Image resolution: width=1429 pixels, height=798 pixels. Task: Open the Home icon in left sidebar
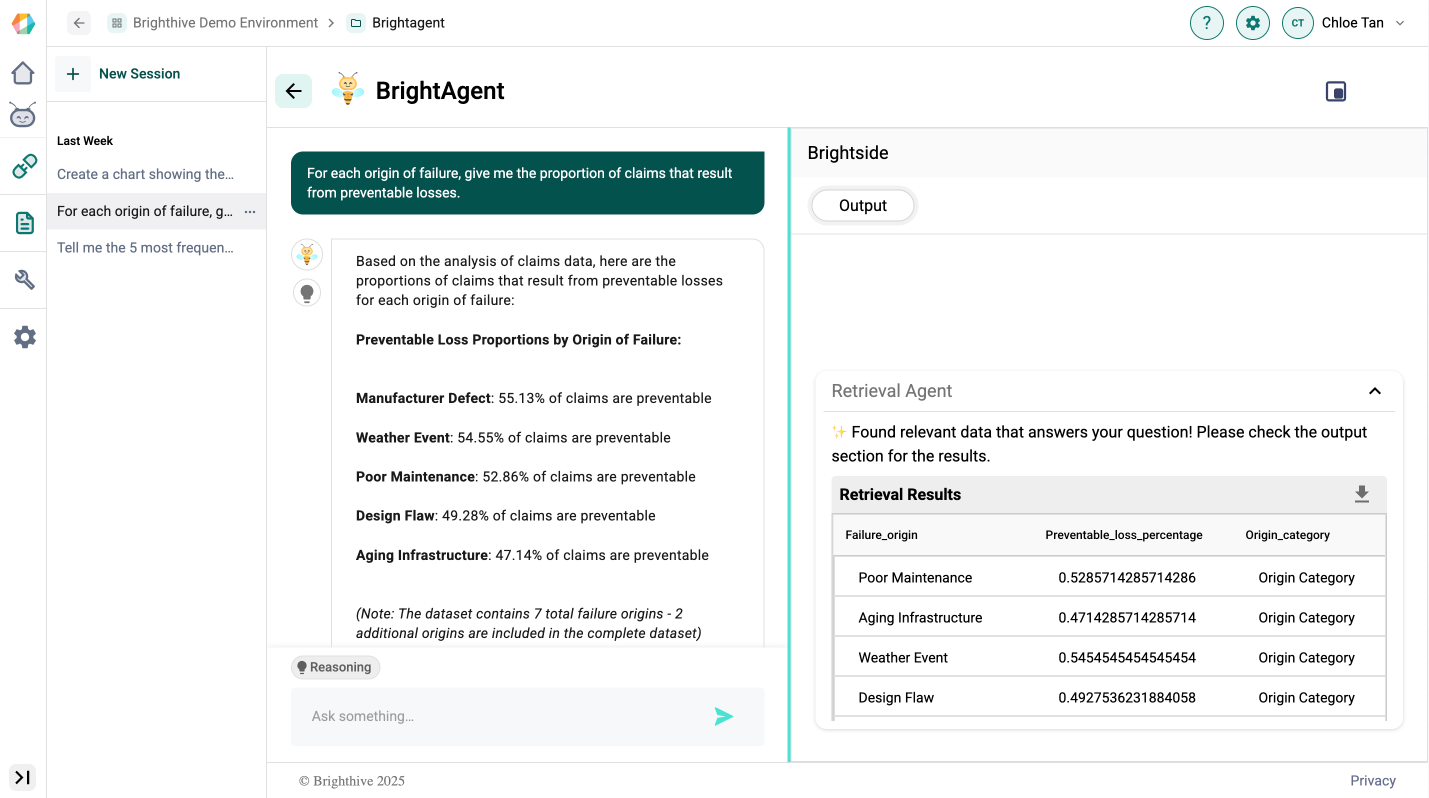23,73
